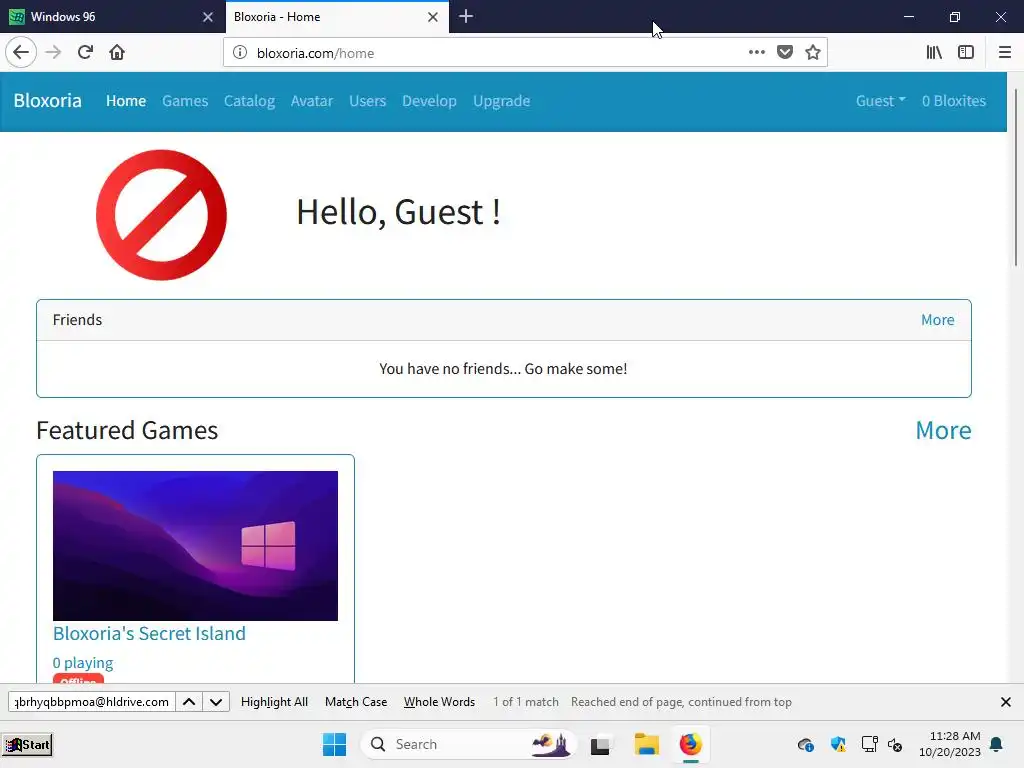Go to previous find match arrow
This screenshot has height=768, width=1024.
189,701
